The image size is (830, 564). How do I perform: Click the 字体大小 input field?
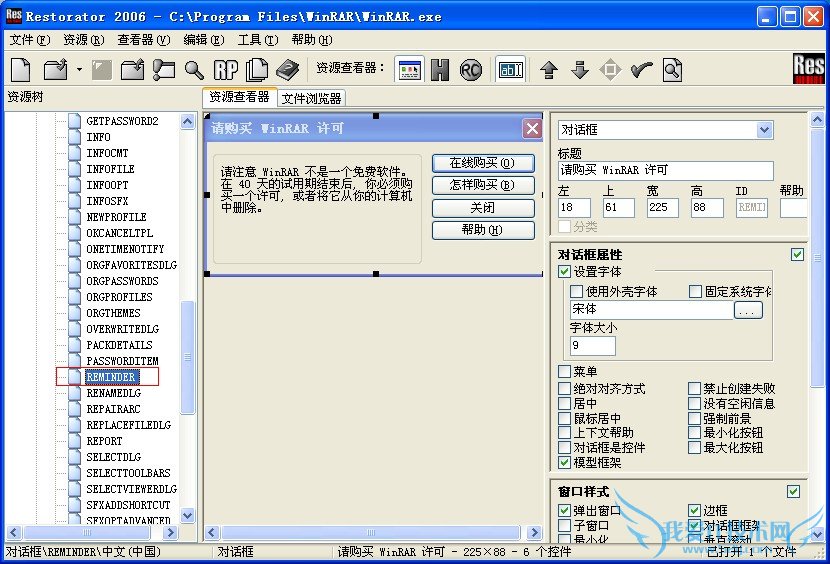[x=593, y=346]
